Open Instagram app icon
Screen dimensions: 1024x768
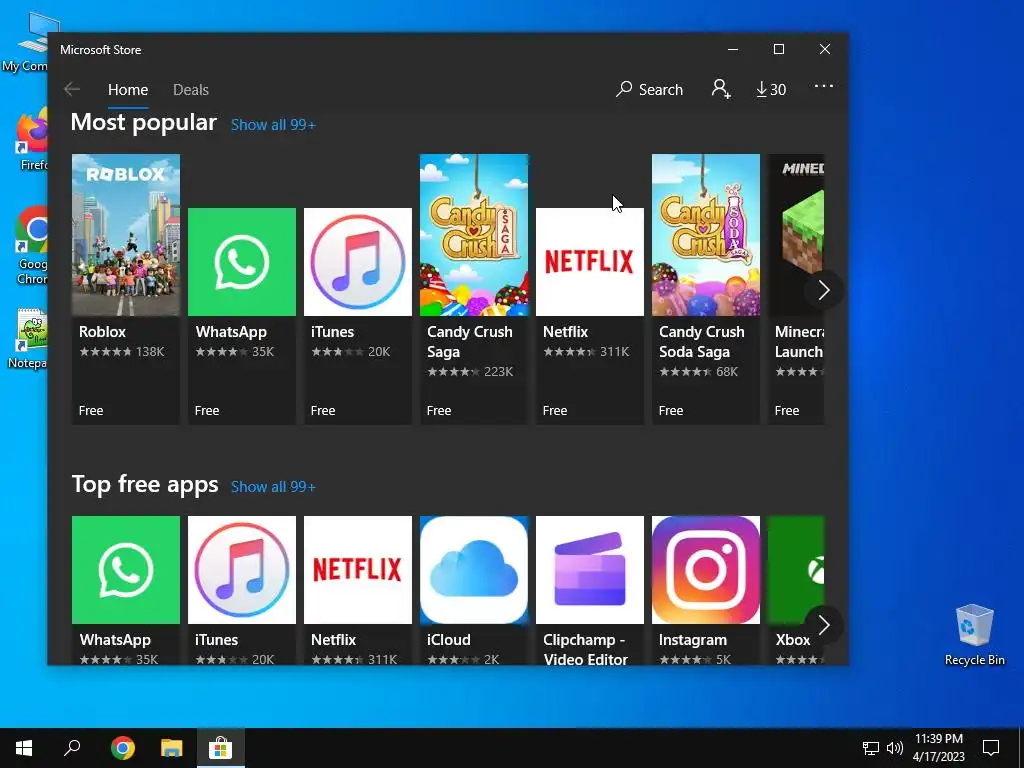click(x=705, y=569)
